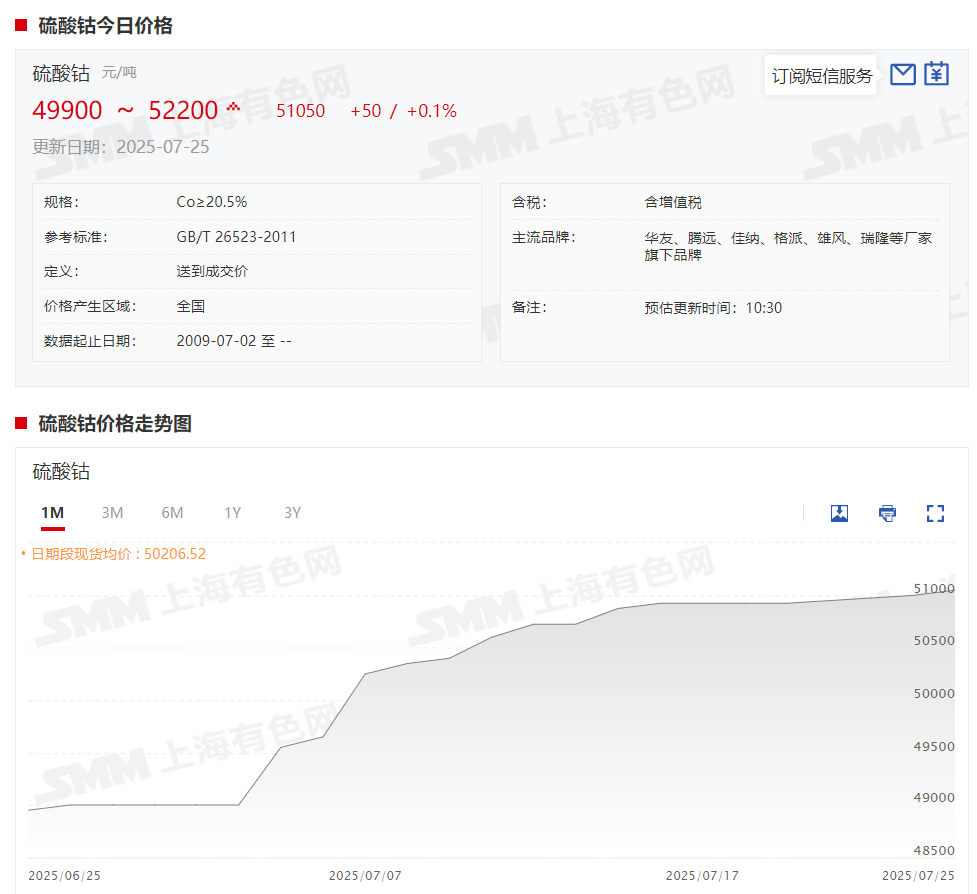977x894 pixels.
Task: Click the printer icon above chart
Action: 887,513
